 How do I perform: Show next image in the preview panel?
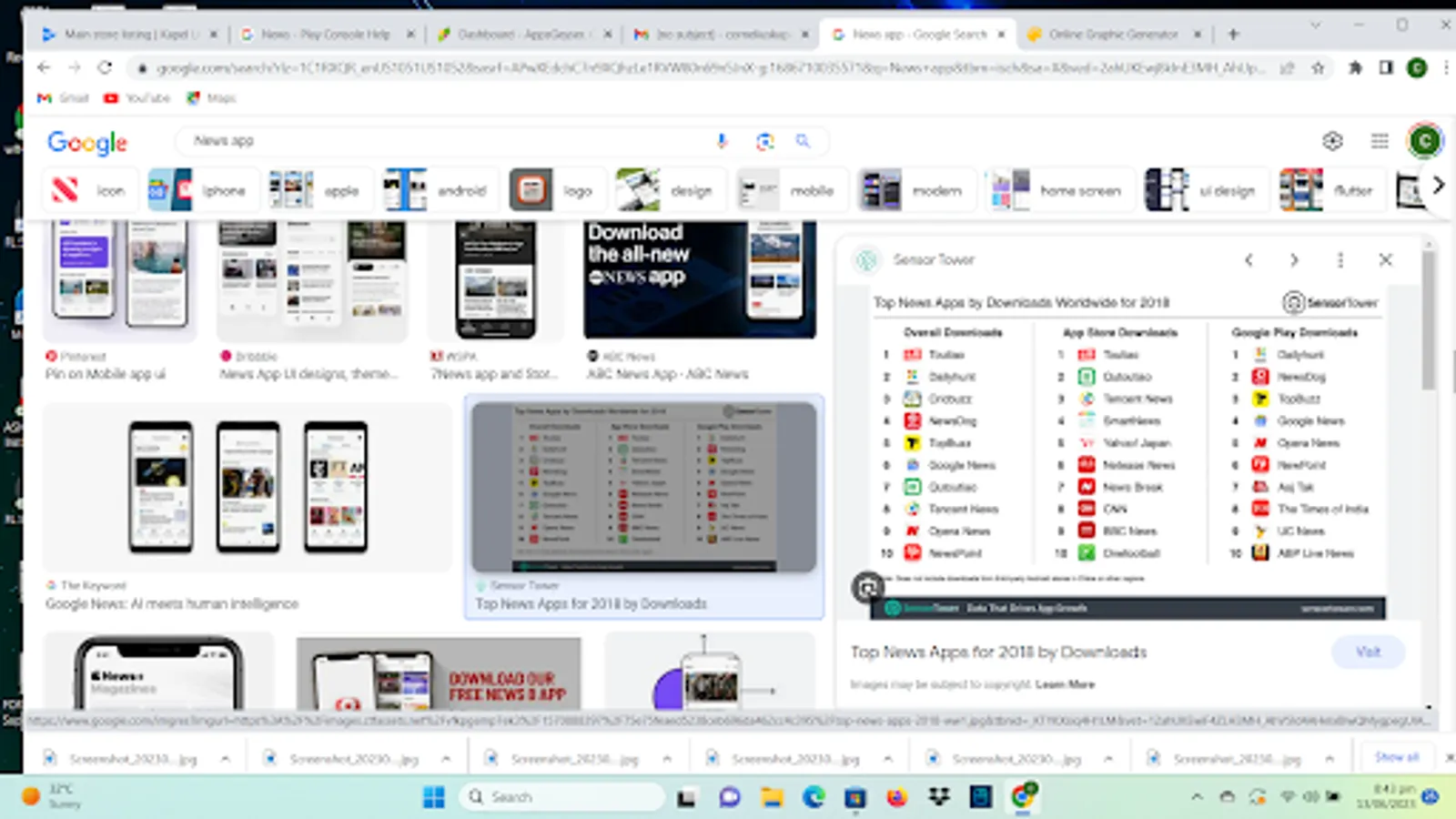pos(1294,260)
